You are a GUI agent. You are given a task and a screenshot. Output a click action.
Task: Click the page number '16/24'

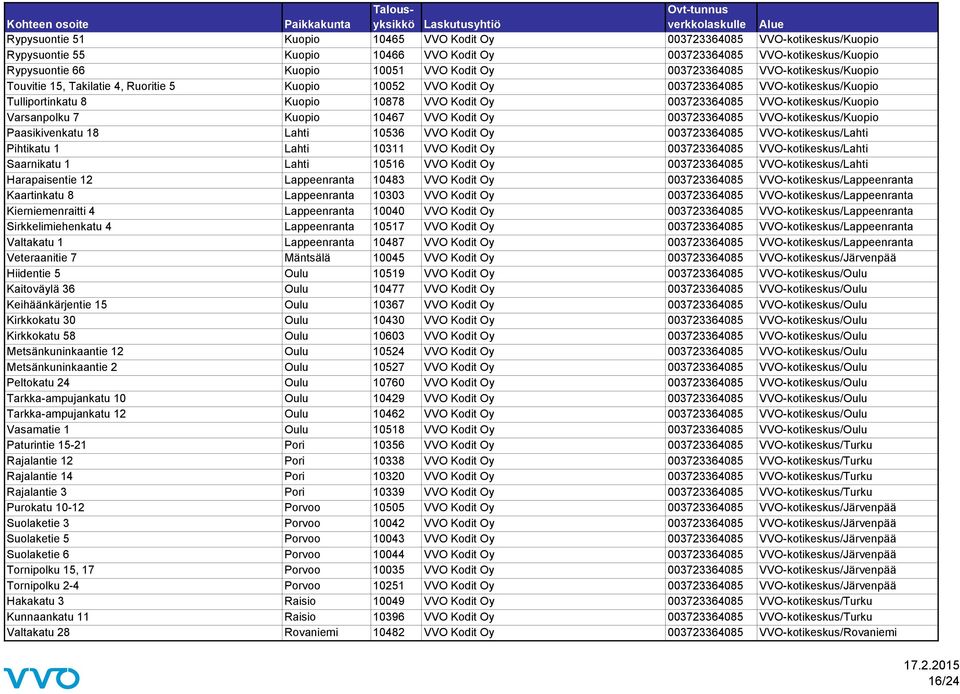(x=943, y=681)
